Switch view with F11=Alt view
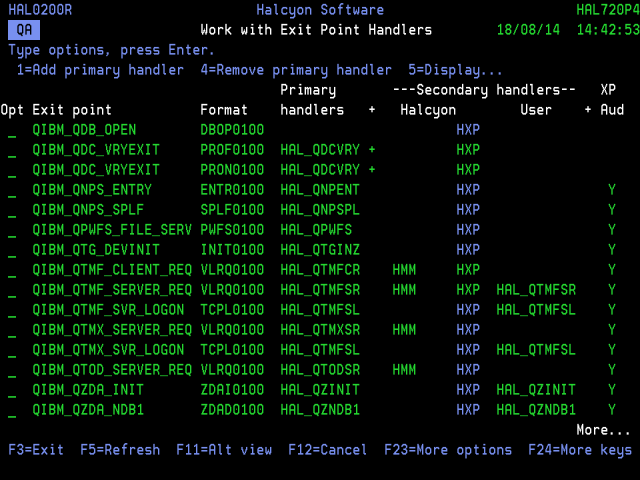 [x=224, y=450]
